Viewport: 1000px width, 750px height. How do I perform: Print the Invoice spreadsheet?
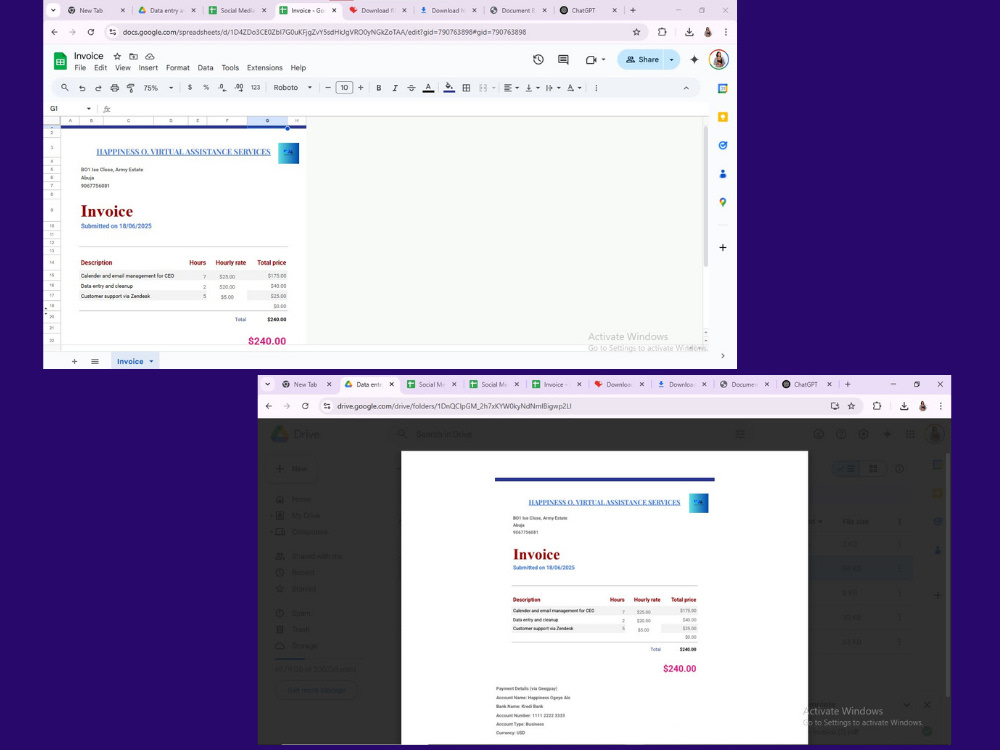tap(115, 88)
